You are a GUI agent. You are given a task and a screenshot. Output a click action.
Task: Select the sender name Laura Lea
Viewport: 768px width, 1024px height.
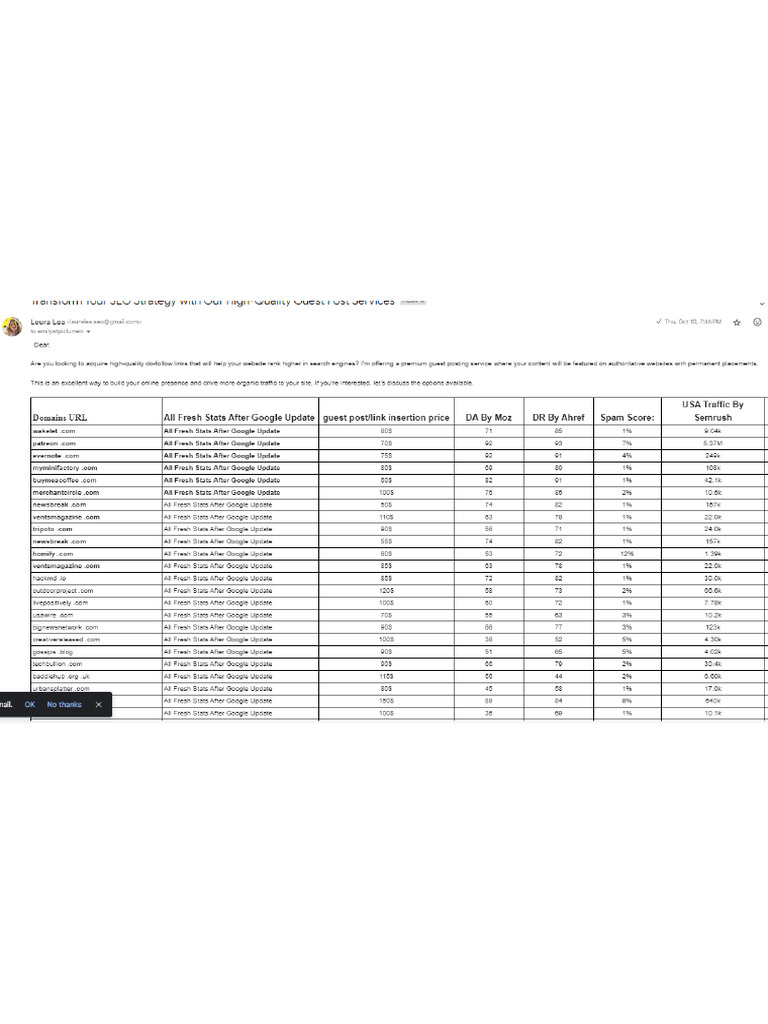pos(48,322)
